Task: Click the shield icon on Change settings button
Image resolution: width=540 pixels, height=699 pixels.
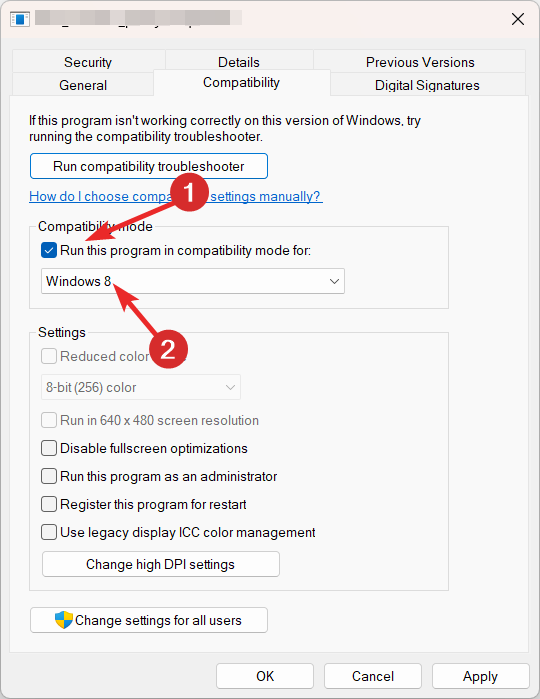Action: (x=64, y=620)
